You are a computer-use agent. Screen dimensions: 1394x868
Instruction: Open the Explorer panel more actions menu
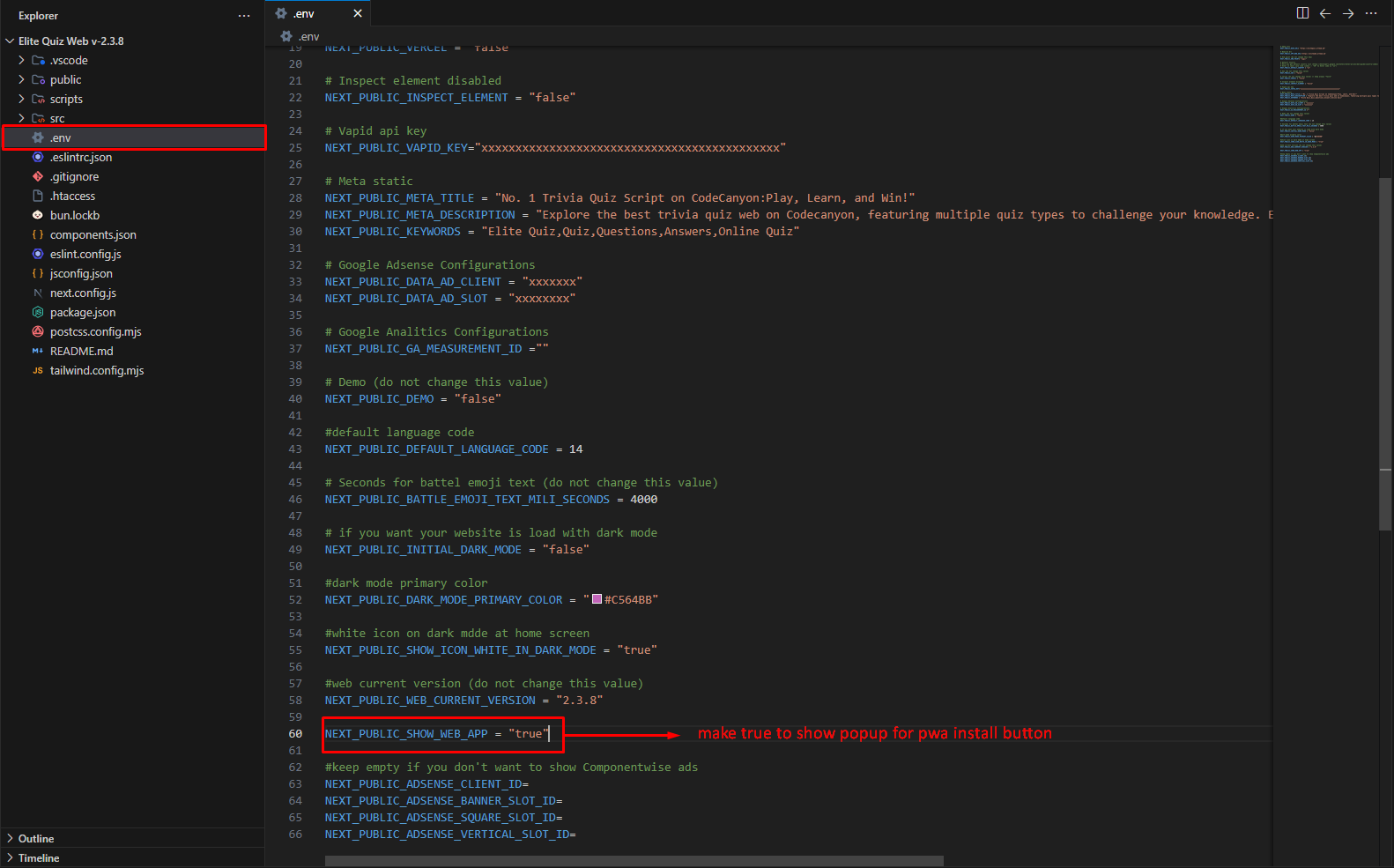pyautogui.click(x=244, y=16)
